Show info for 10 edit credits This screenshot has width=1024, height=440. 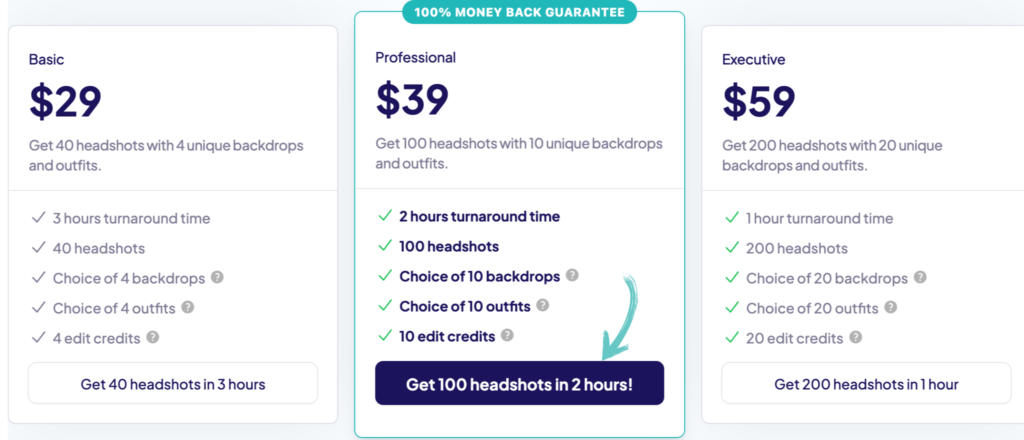(507, 336)
